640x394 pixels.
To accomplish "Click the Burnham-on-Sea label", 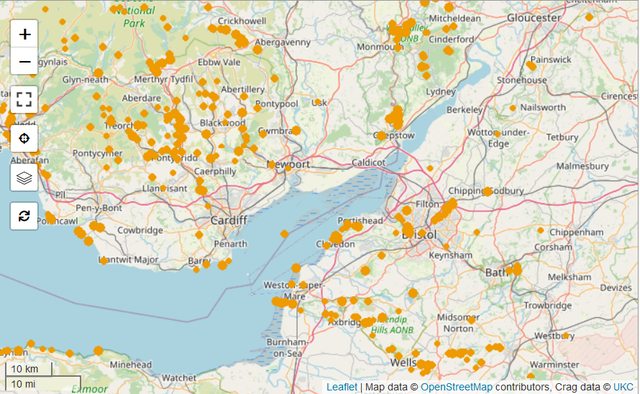I will pos(287,347).
